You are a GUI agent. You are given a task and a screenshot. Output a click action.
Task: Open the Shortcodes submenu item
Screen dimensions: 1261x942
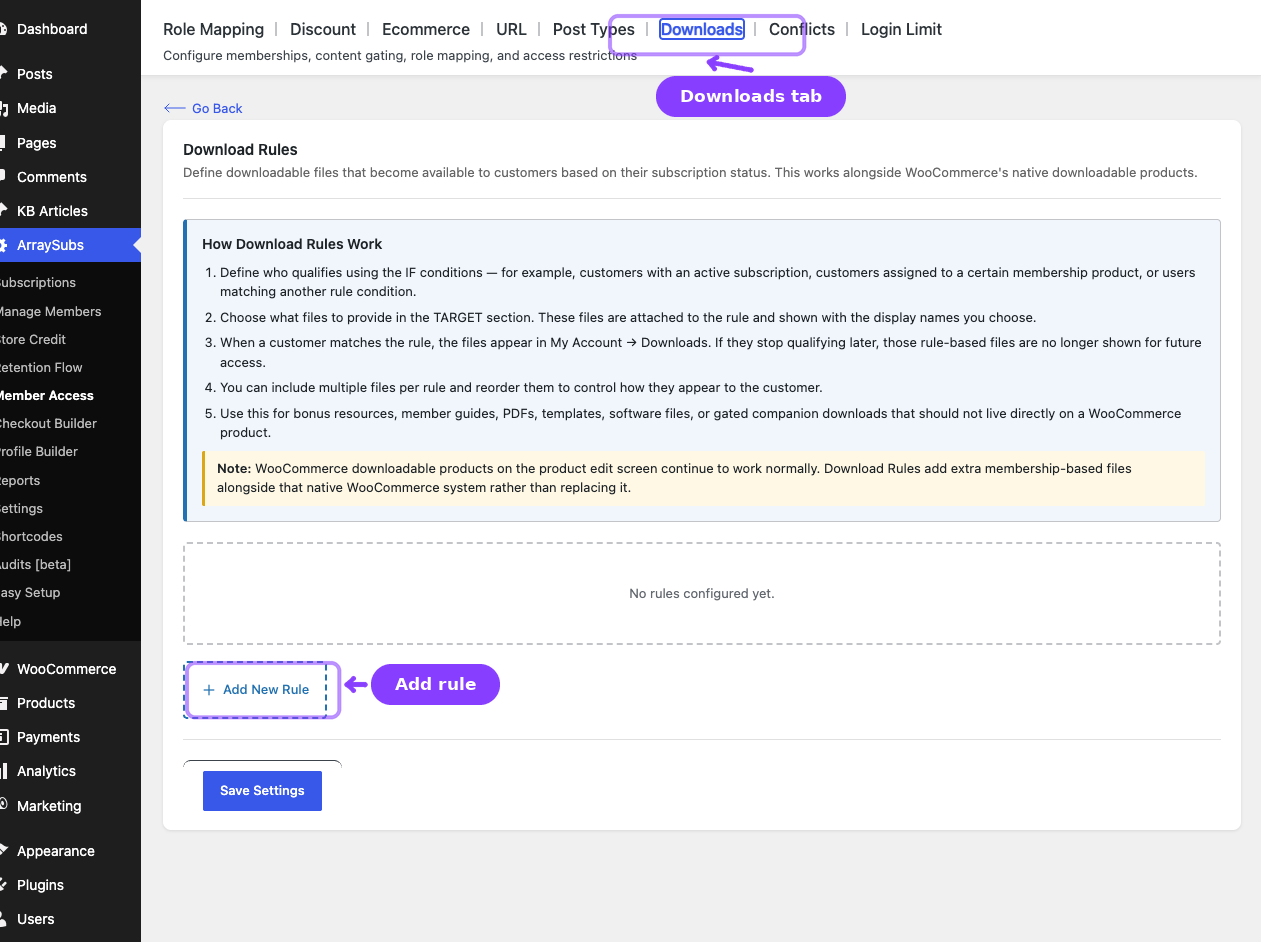point(31,536)
